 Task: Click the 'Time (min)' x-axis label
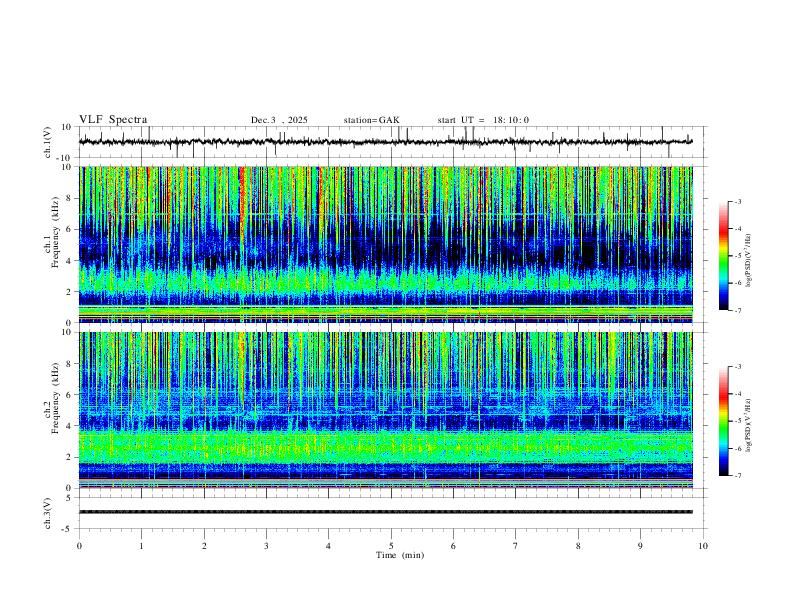[400, 555]
